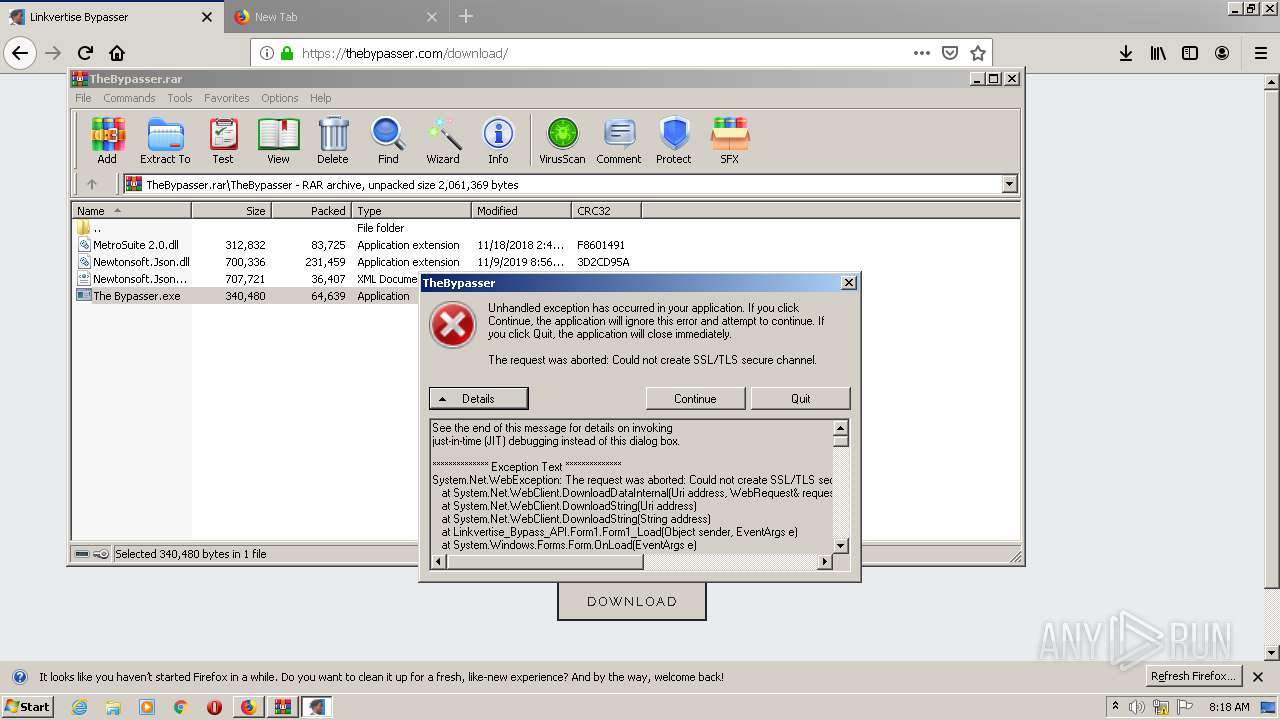Screen dimensions: 1280x720
Task: Sort file list by Name column
Action: tap(131, 211)
